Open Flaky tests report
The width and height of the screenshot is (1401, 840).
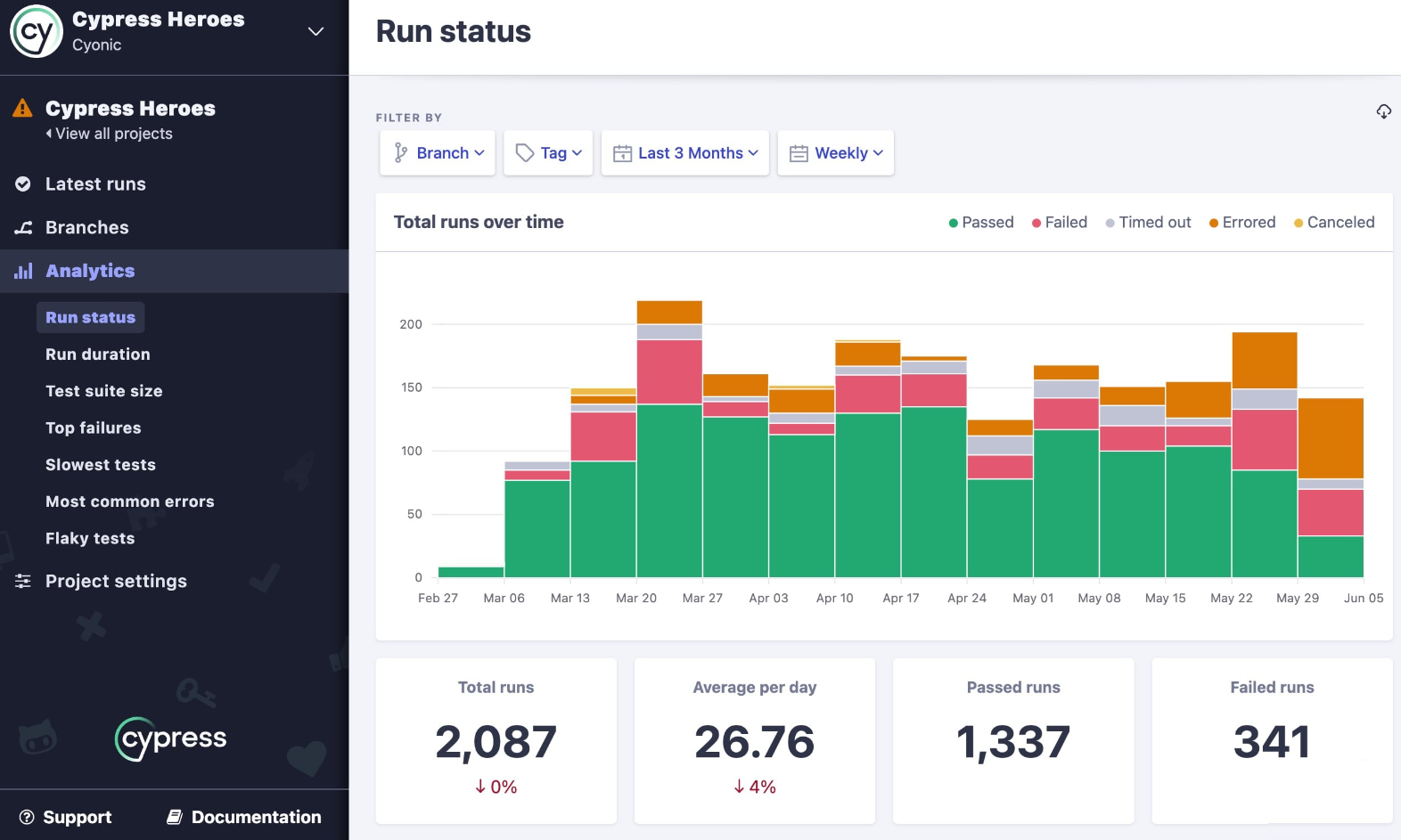coord(90,539)
